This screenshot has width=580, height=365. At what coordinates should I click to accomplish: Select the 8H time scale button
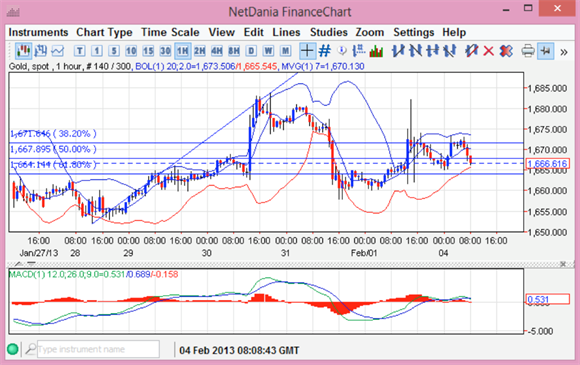234,51
